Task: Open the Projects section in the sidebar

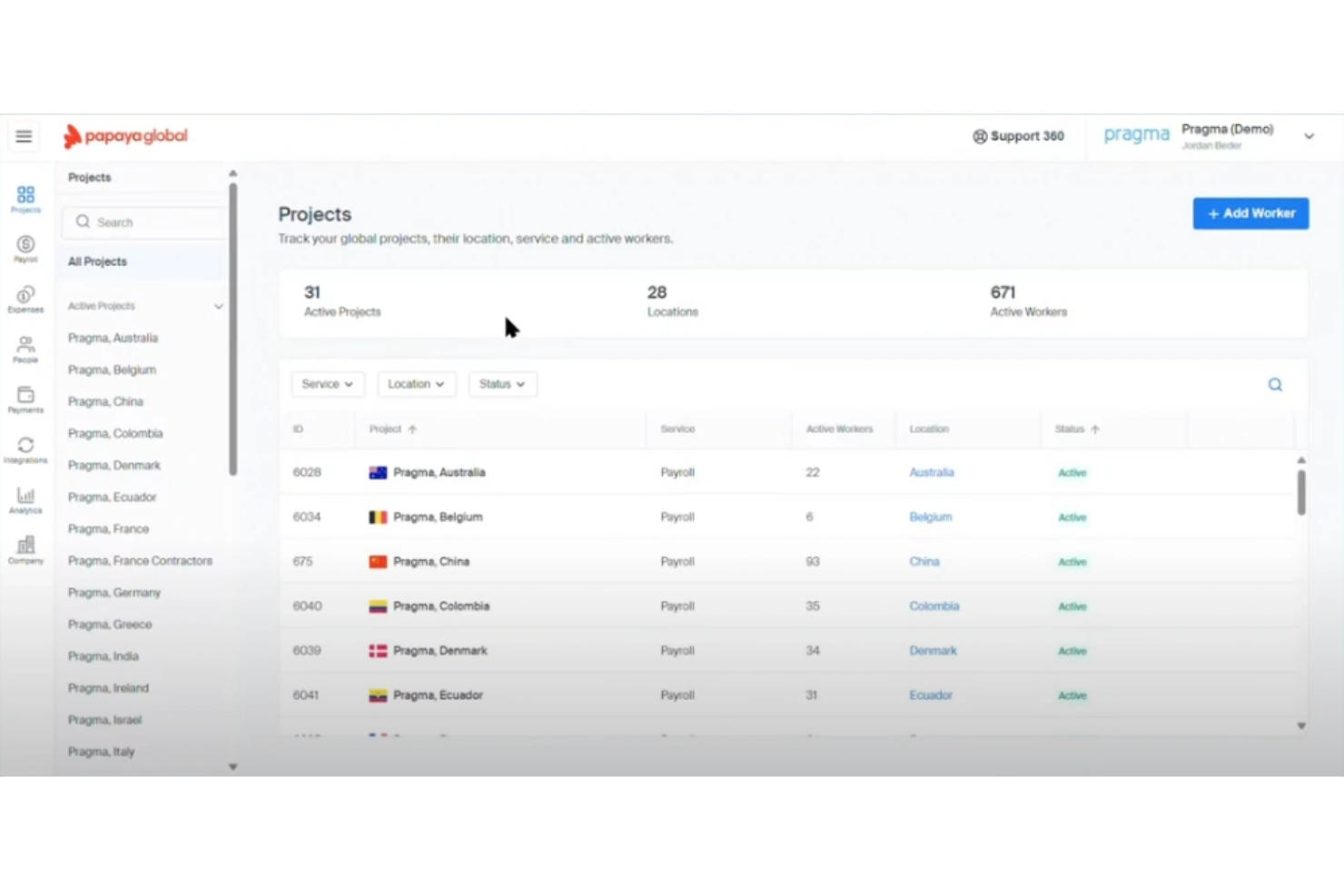Action: coord(25,196)
